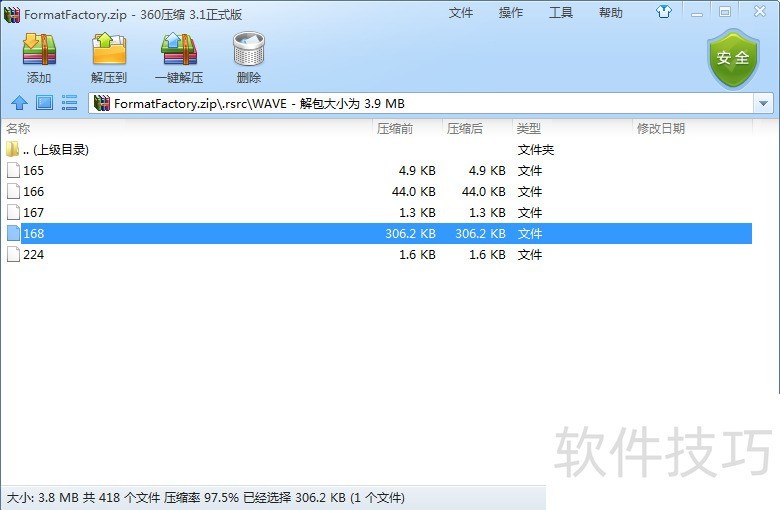Select the file named 224
Viewport: 780px width, 510px height.
pos(378,254)
